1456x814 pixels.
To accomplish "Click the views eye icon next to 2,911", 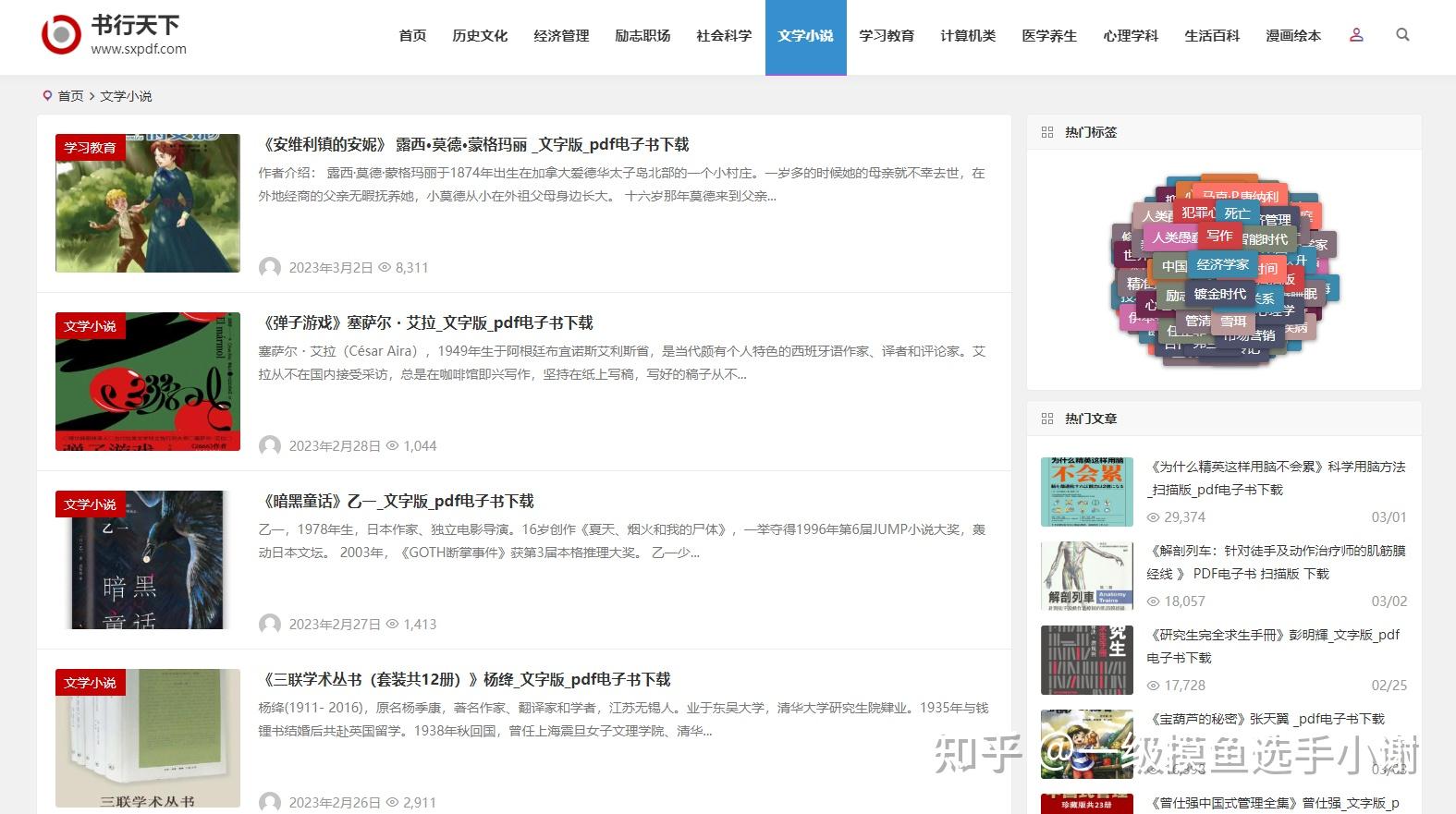I will [393, 803].
